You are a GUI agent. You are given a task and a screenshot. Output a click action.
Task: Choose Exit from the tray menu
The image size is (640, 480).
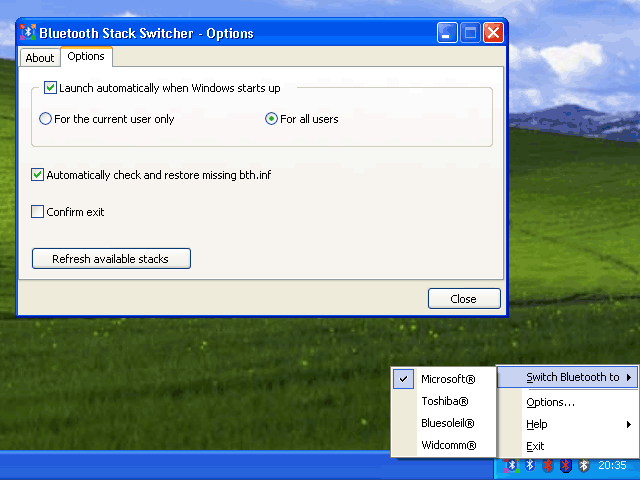click(567, 446)
